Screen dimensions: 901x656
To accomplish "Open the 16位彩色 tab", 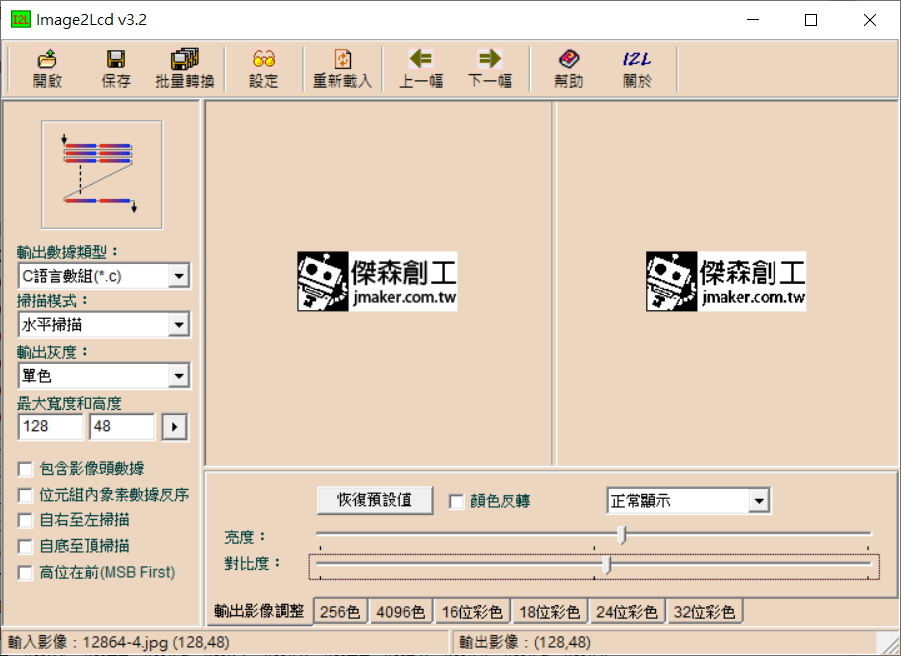I will click(x=472, y=612).
